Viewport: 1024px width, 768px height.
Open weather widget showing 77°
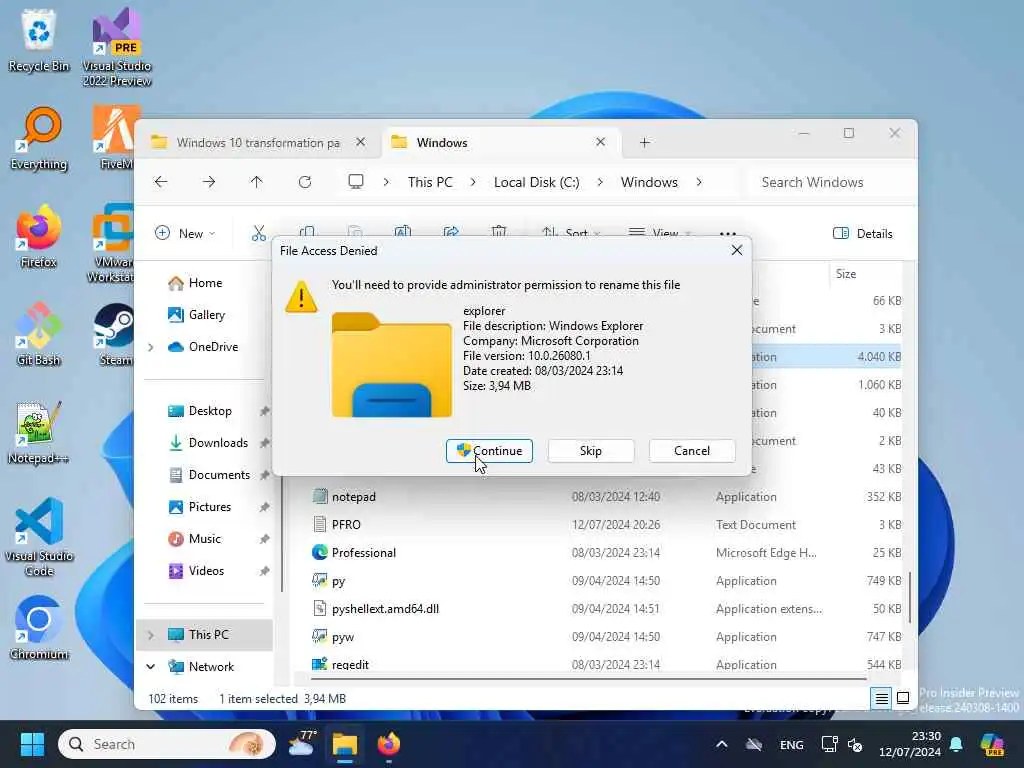(x=302, y=744)
